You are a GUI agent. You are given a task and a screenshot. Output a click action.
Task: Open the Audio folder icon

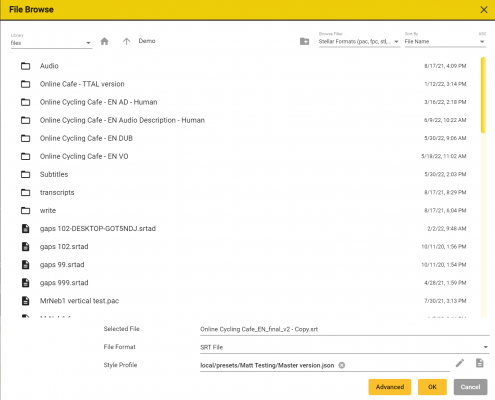point(25,66)
